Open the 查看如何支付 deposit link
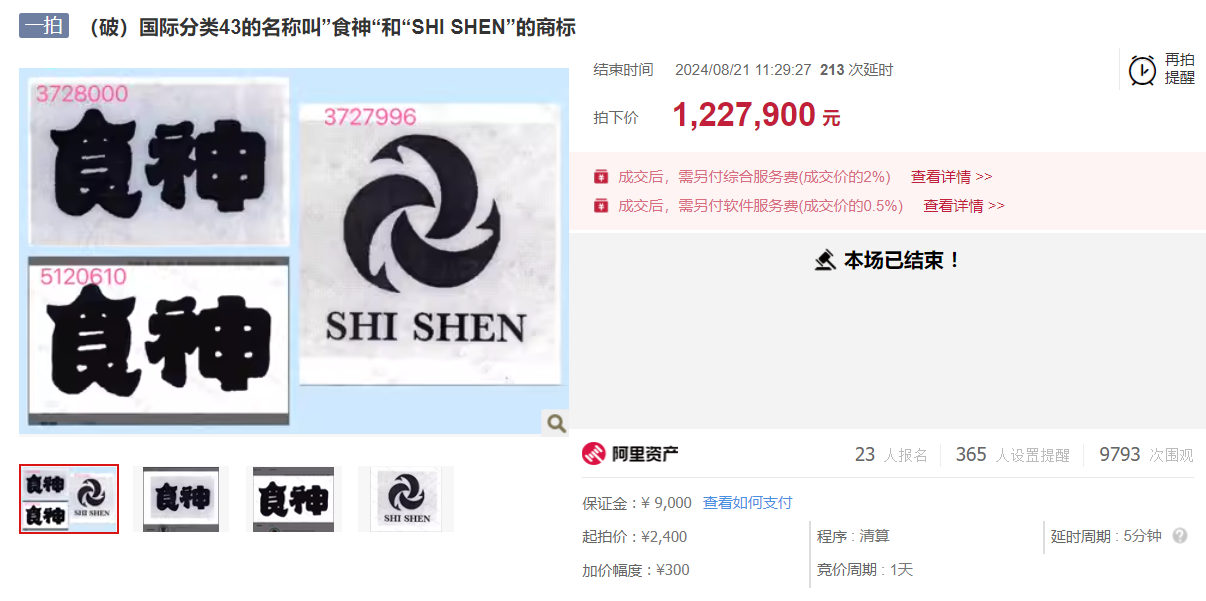 pos(747,503)
